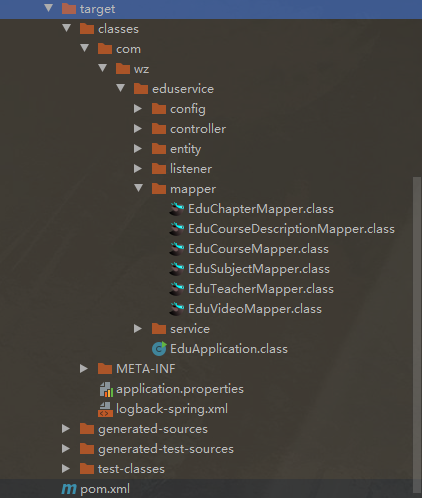This screenshot has width=422, height=498.
Task: Select the target row label
Action: click(97, 9)
